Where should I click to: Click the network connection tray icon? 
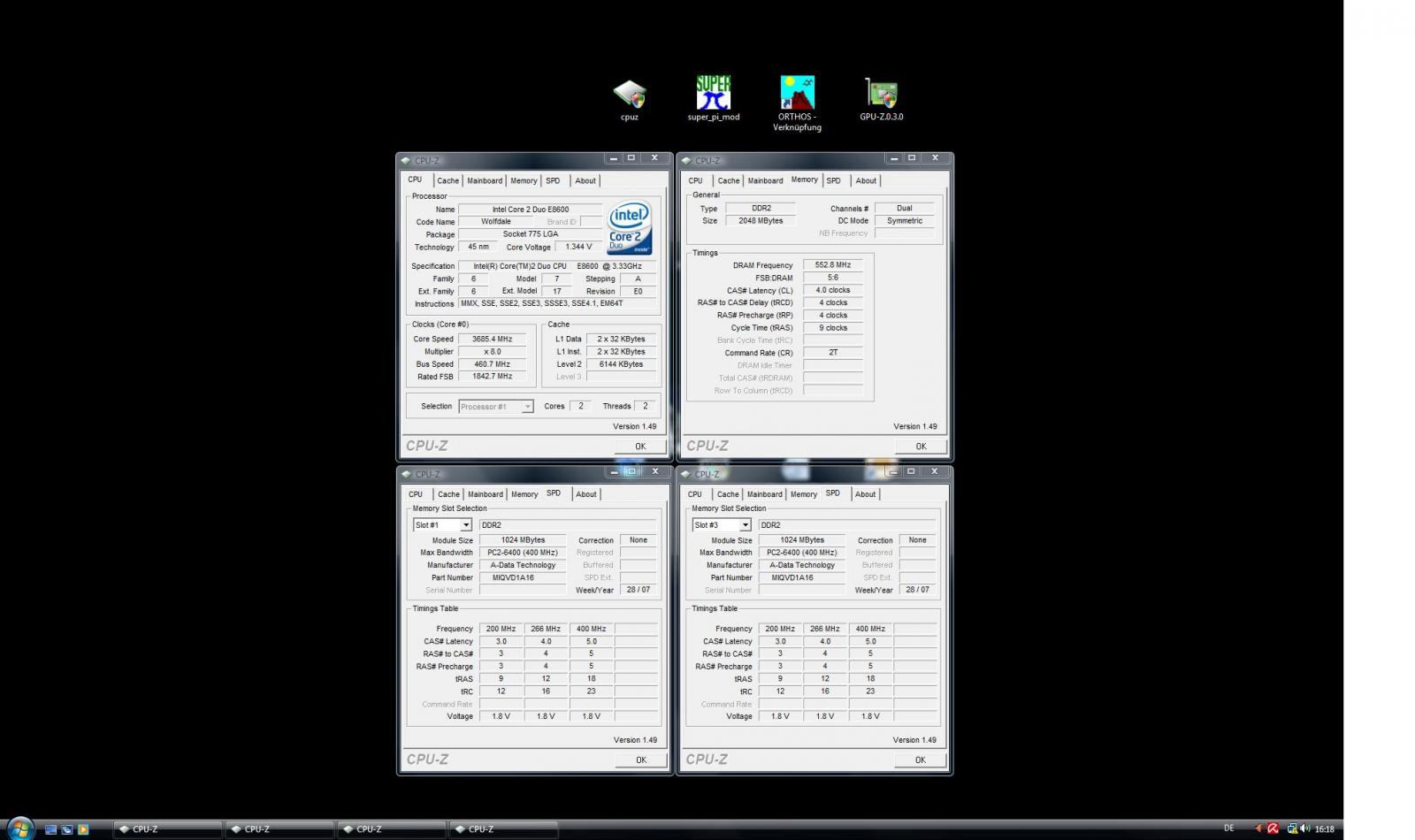[1292, 829]
